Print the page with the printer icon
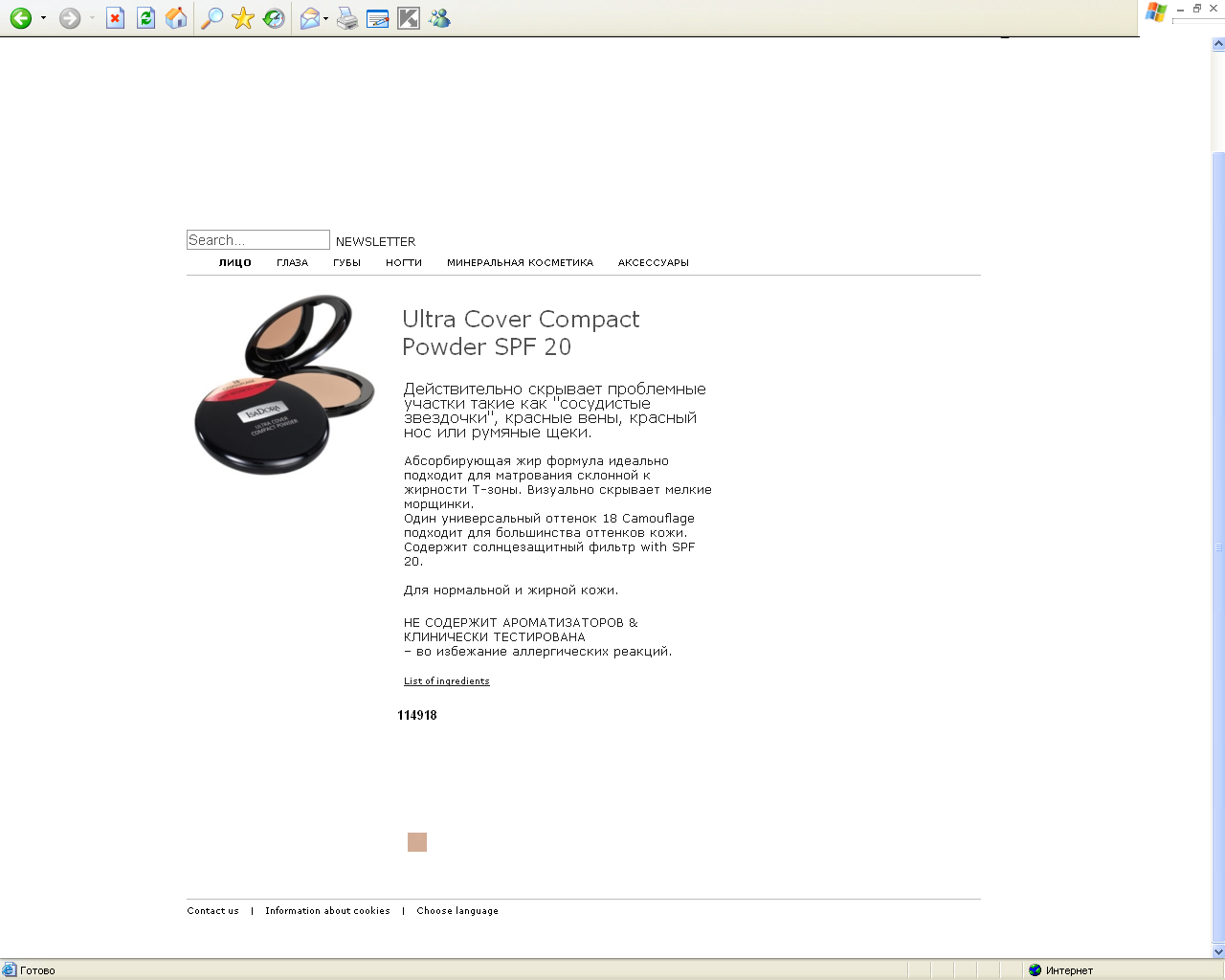Image resolution: width=1225 pixels, height=980 pixels. (x=347, y=18)
